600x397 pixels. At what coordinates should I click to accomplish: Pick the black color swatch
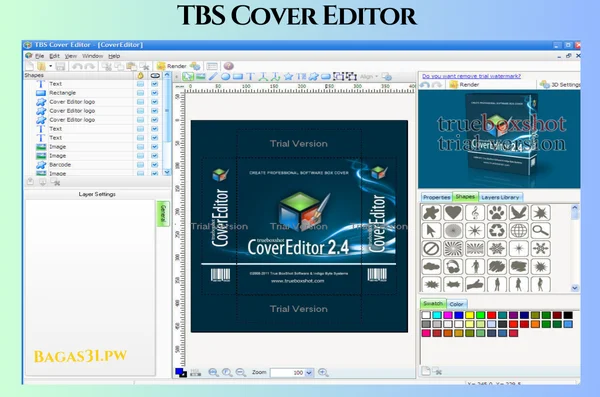[x=568, y=315]
